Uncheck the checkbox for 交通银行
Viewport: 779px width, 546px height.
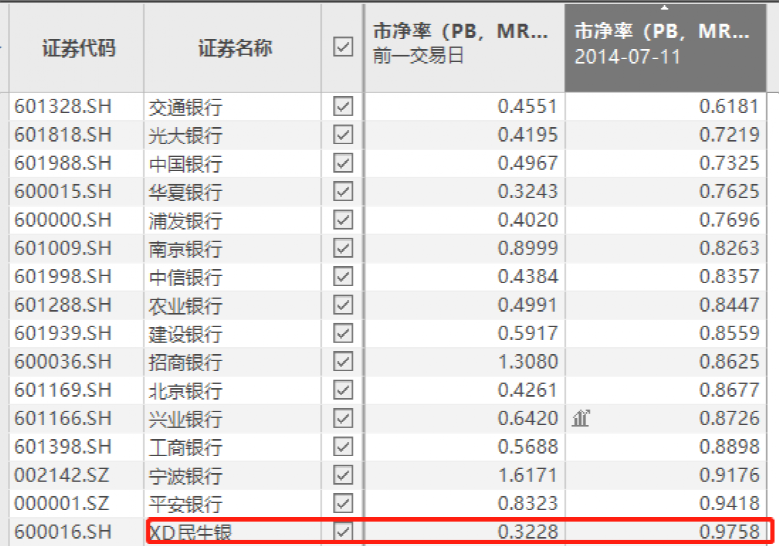tap(343, 106)
